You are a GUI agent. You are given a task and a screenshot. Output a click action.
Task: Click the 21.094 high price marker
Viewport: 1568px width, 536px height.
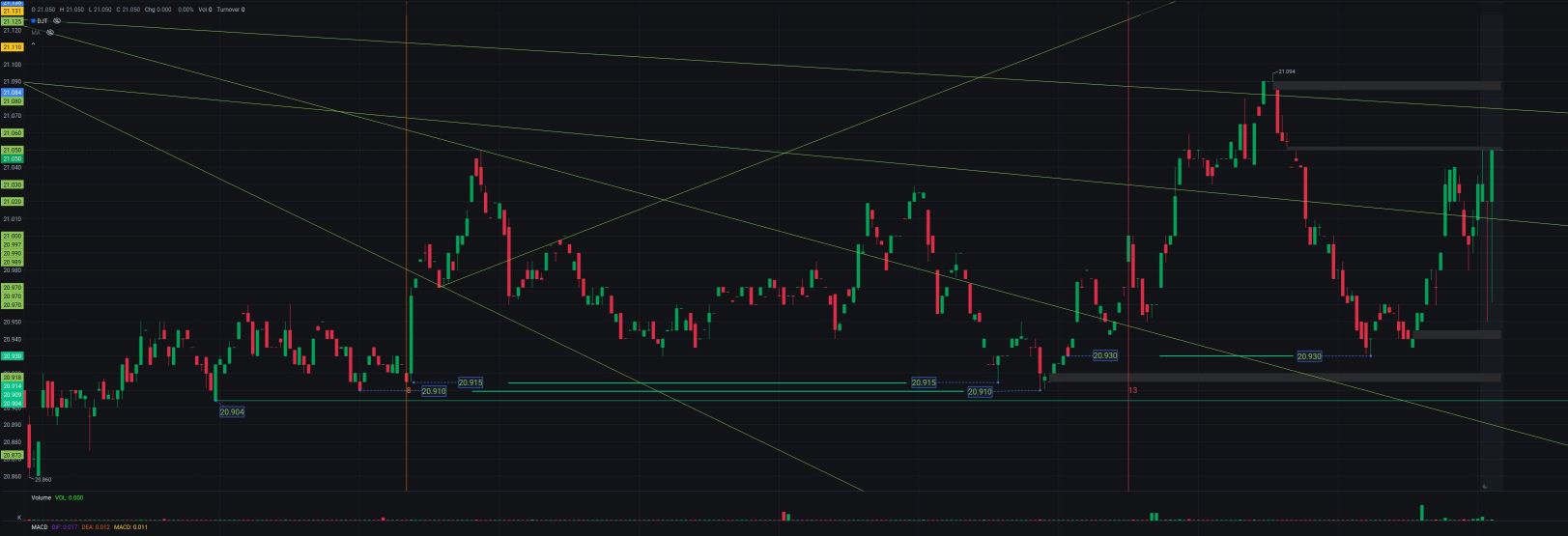[x=1286, y=71]
